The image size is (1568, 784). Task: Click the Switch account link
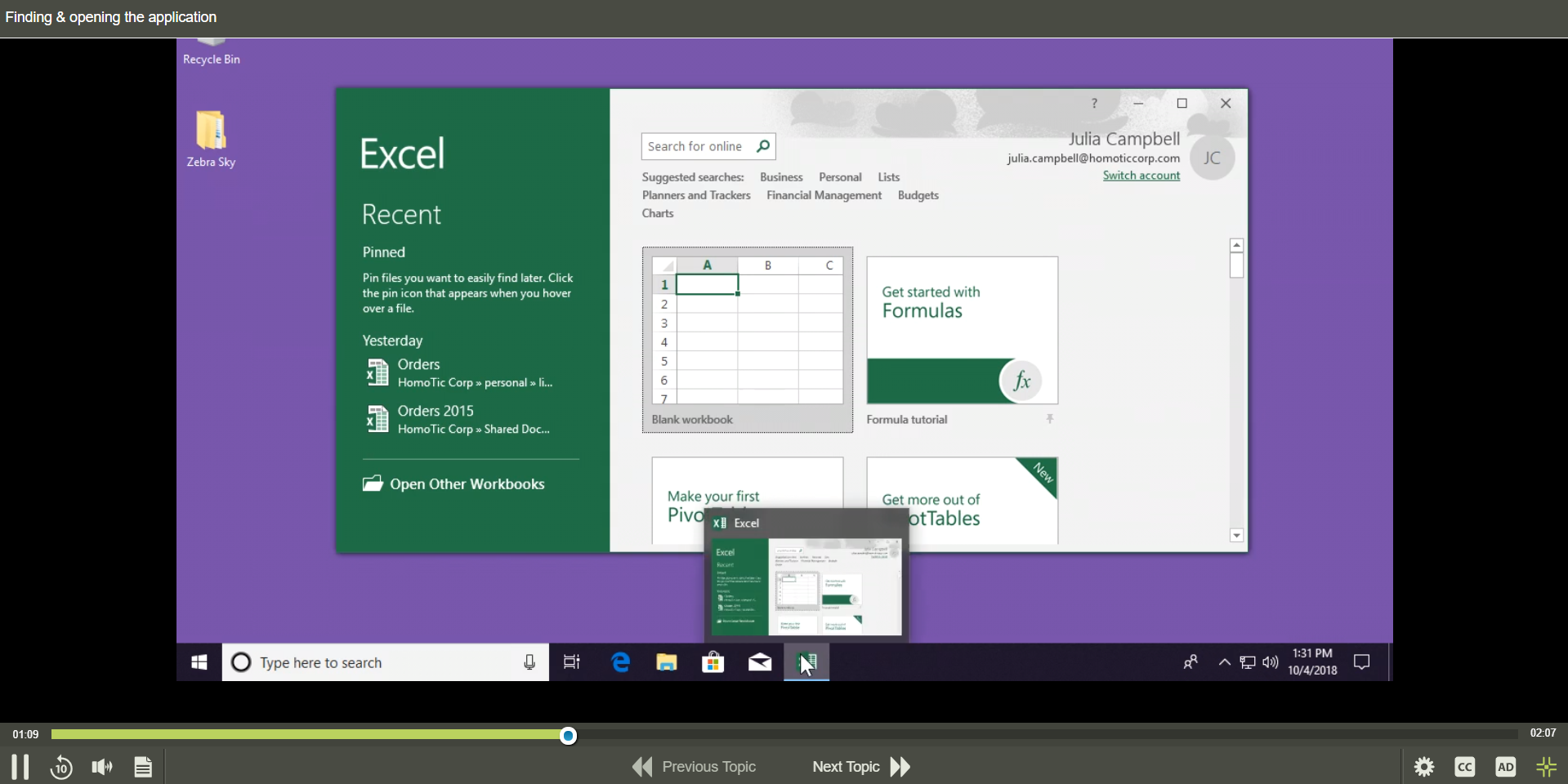click(x=1141, y=175)
